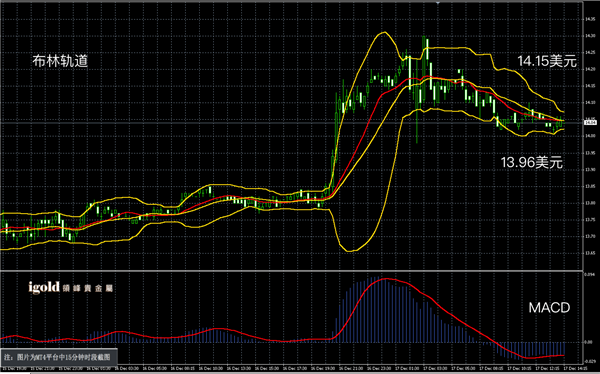
Task: Click the 13.65 price axis label
Action: tap(590, 253)
